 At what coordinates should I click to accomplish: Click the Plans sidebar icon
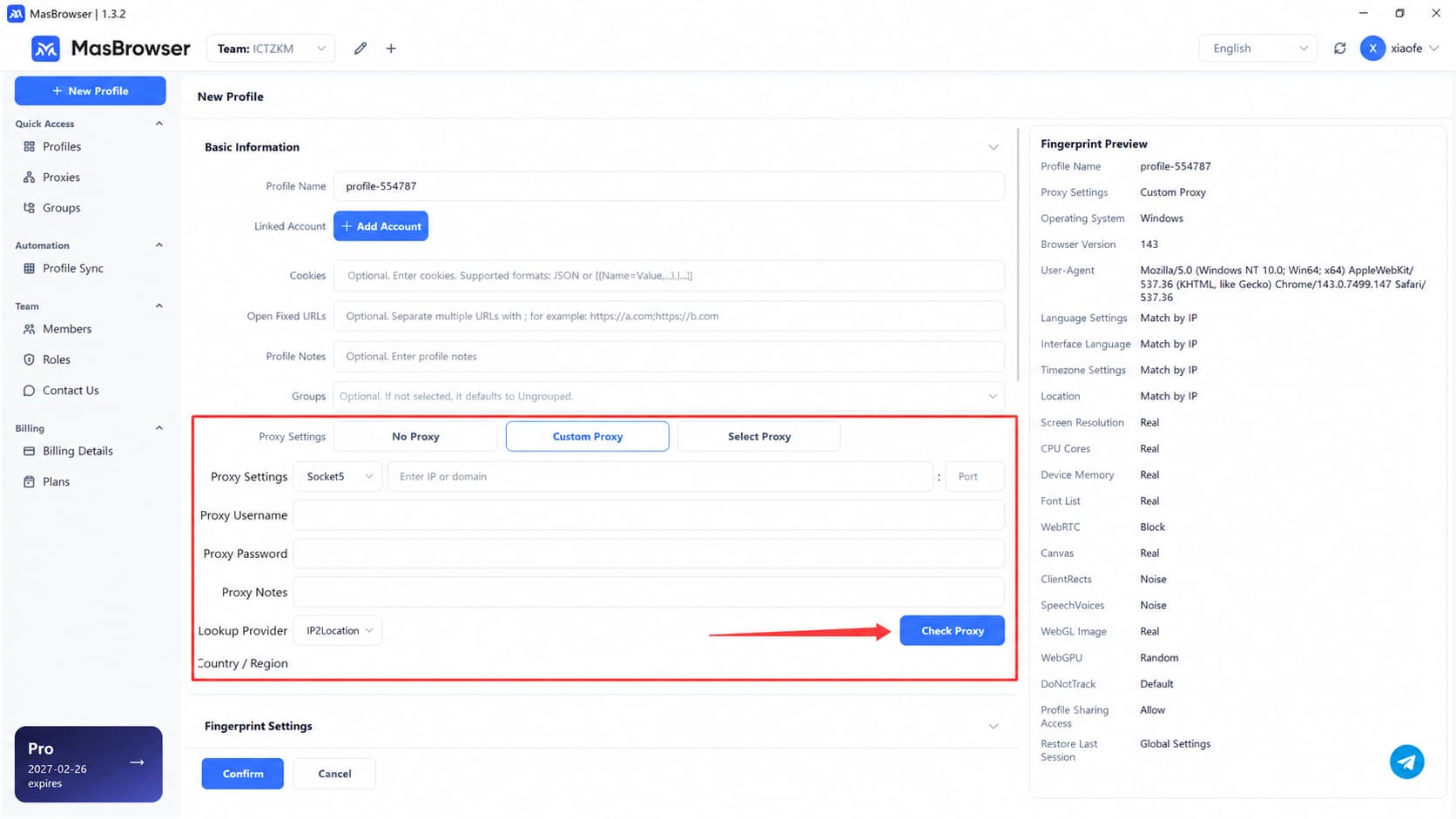(30, 481)
